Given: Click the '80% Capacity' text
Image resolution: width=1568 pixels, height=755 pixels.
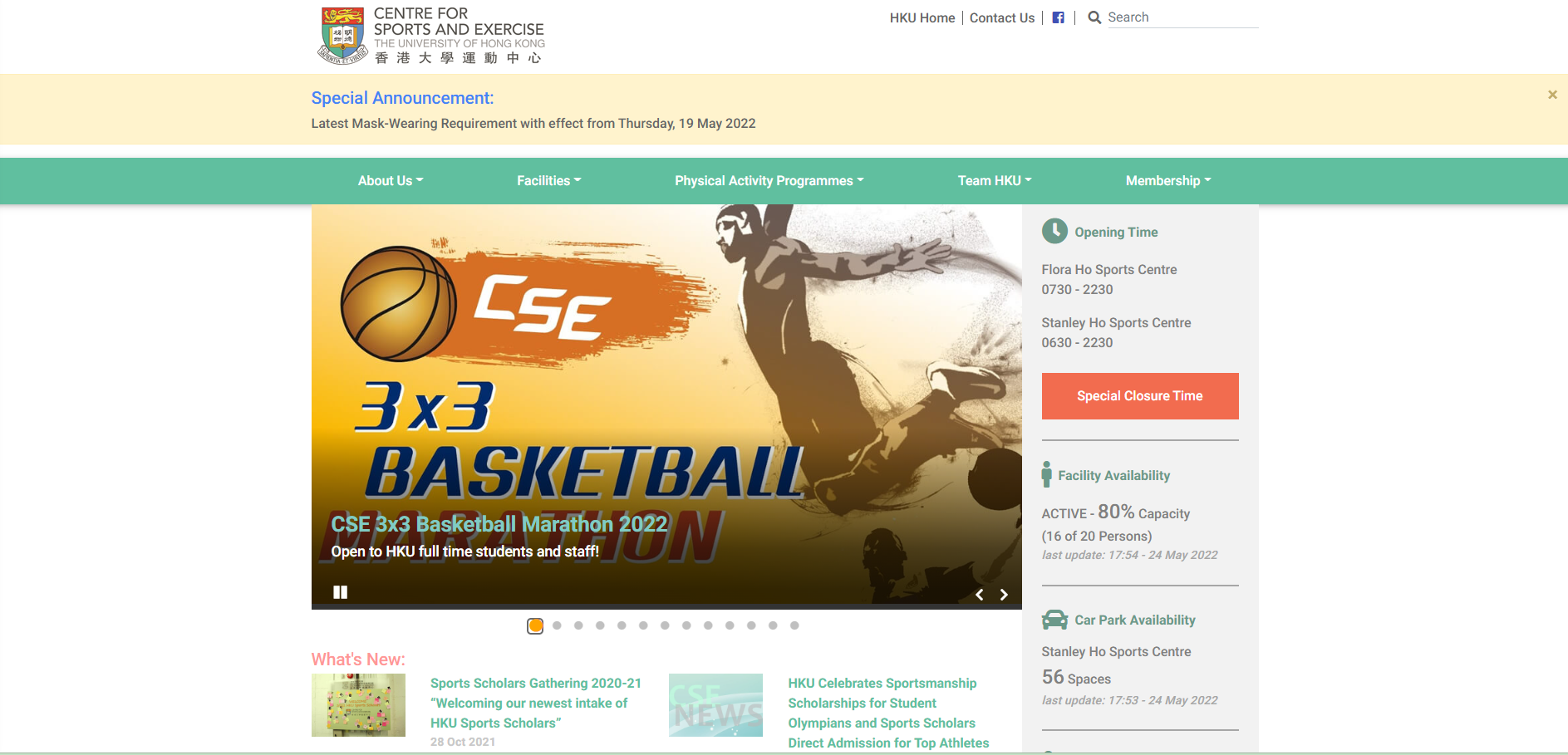Looking at the screenshot, I should (1143, 512).
